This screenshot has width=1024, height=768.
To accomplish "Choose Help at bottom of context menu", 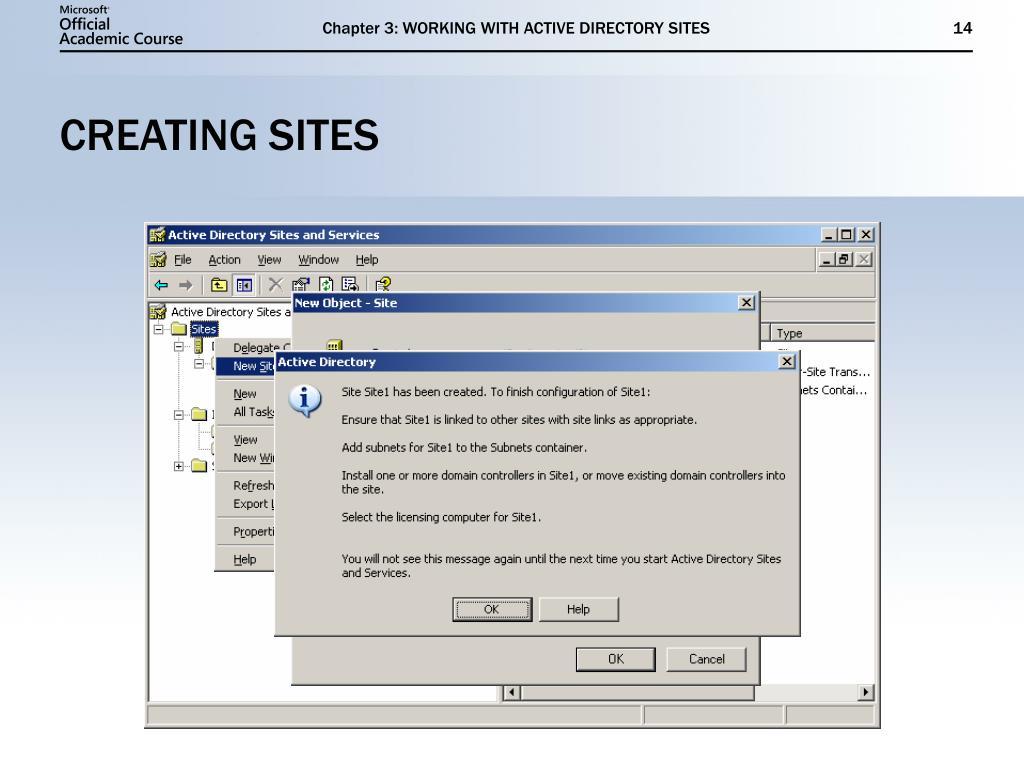I will pyautogui.click(x=246, y=560).
